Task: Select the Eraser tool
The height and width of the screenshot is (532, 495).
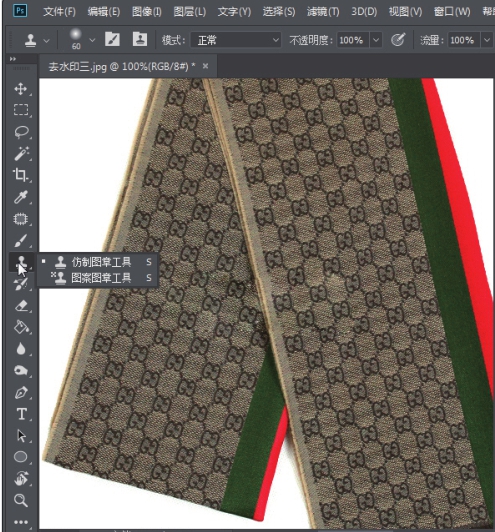Action: 21,306
